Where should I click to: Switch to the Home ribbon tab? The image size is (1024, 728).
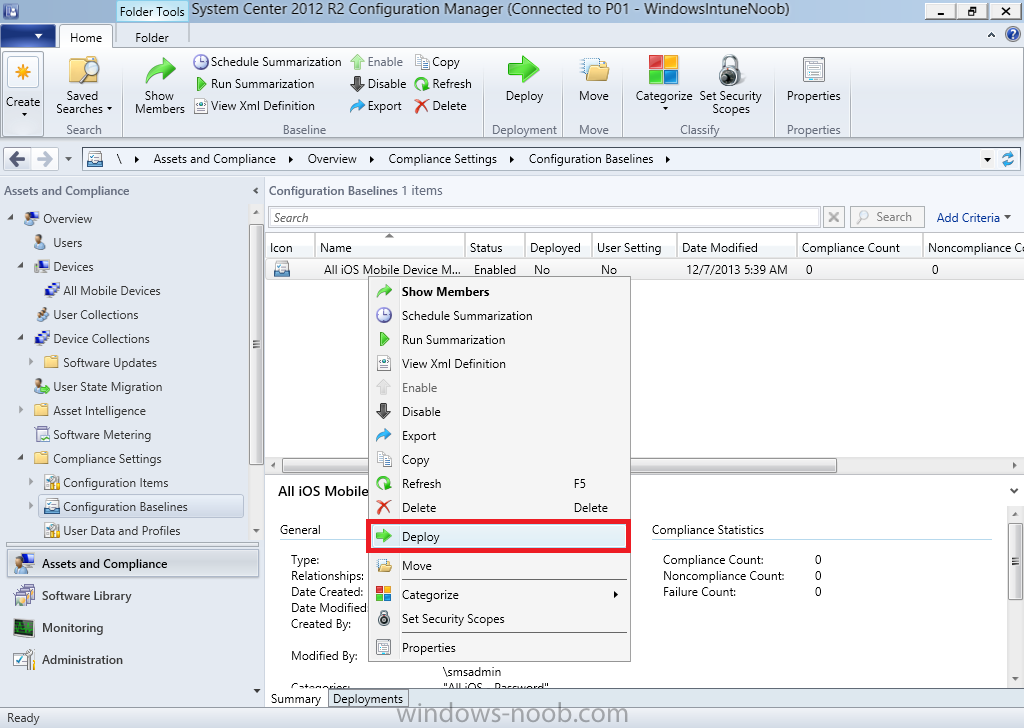coord(86,37)
